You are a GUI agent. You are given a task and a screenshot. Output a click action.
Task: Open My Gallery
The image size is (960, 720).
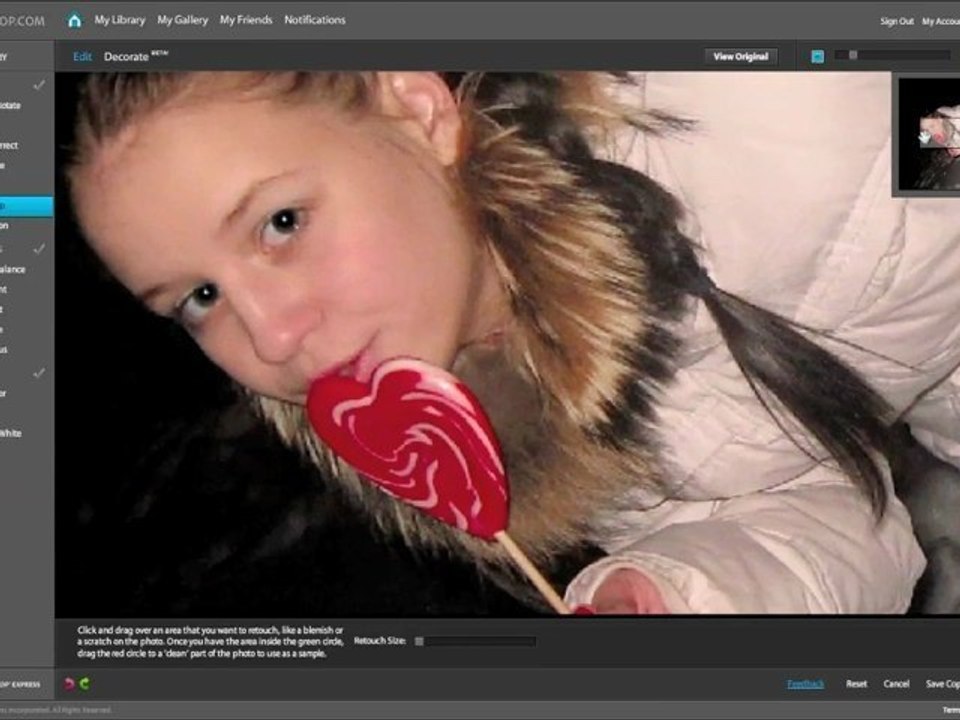[x=182, y=20]
